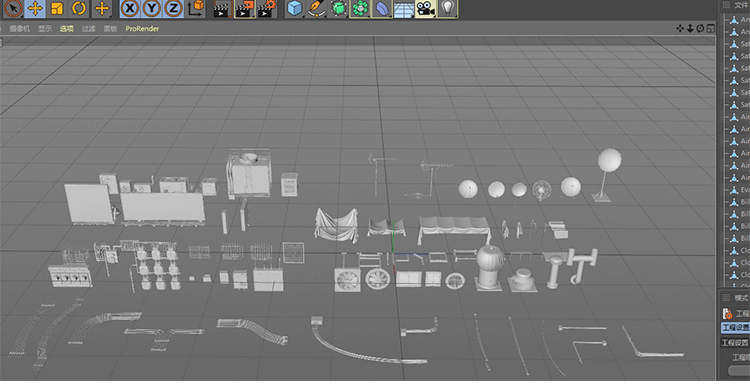Click the Camera object icon
This screenshot has height=387, width=750.
pos(425,9)
